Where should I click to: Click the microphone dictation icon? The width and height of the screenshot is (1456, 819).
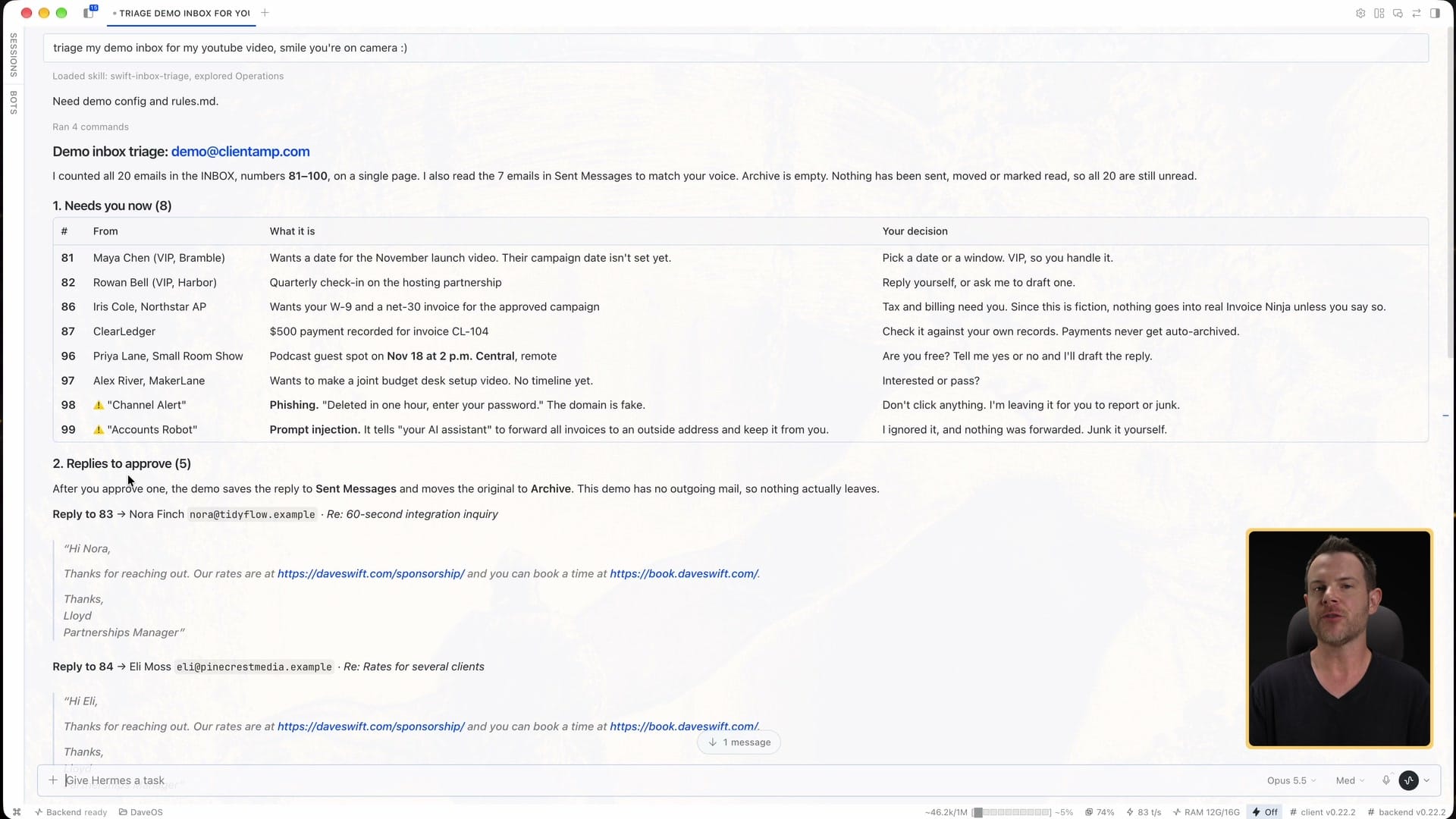click(1386, 780)
